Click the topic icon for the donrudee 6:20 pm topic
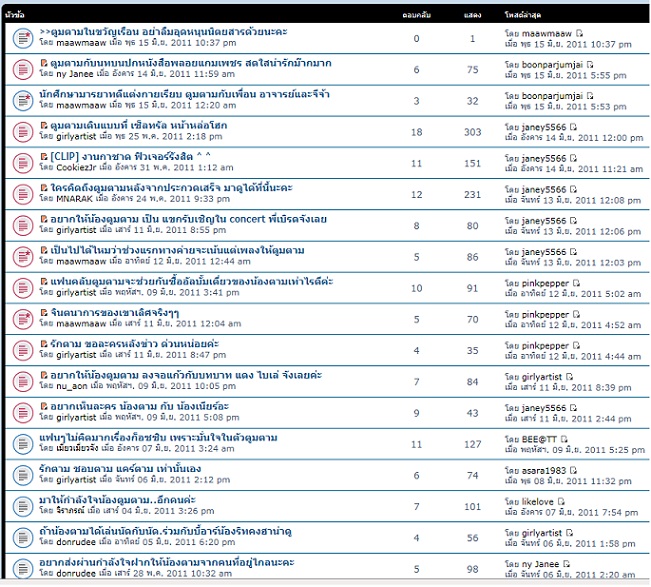Screen dimensions: 651x587 (23, 538)
